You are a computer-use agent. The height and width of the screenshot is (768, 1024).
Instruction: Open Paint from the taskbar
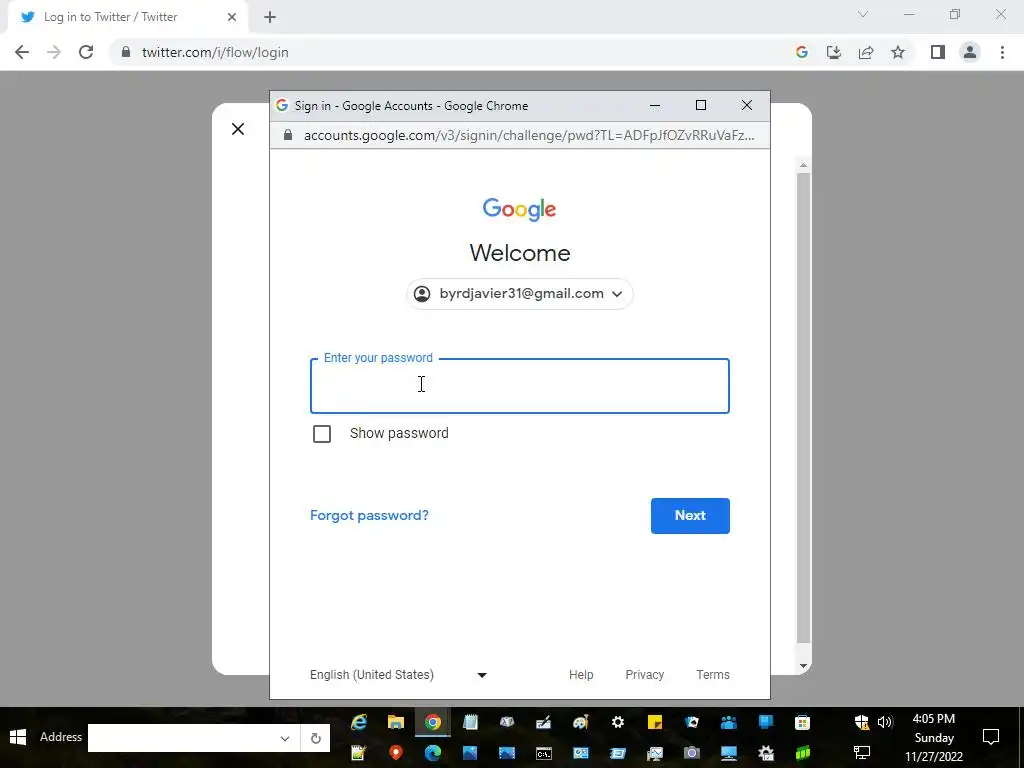(581, 722)
